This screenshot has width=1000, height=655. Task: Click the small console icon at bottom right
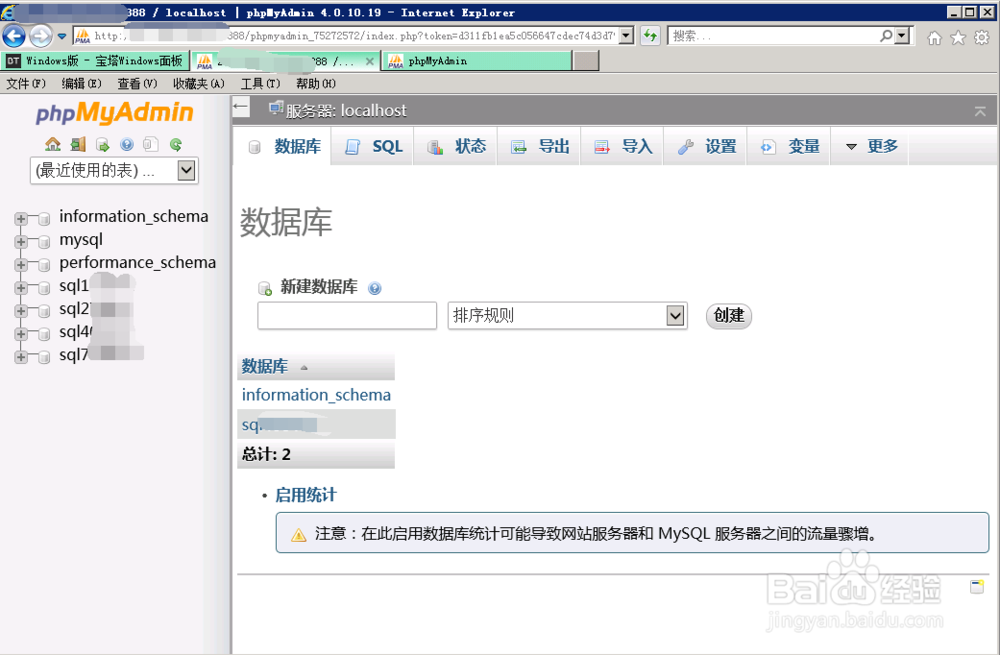pos(977,586)
